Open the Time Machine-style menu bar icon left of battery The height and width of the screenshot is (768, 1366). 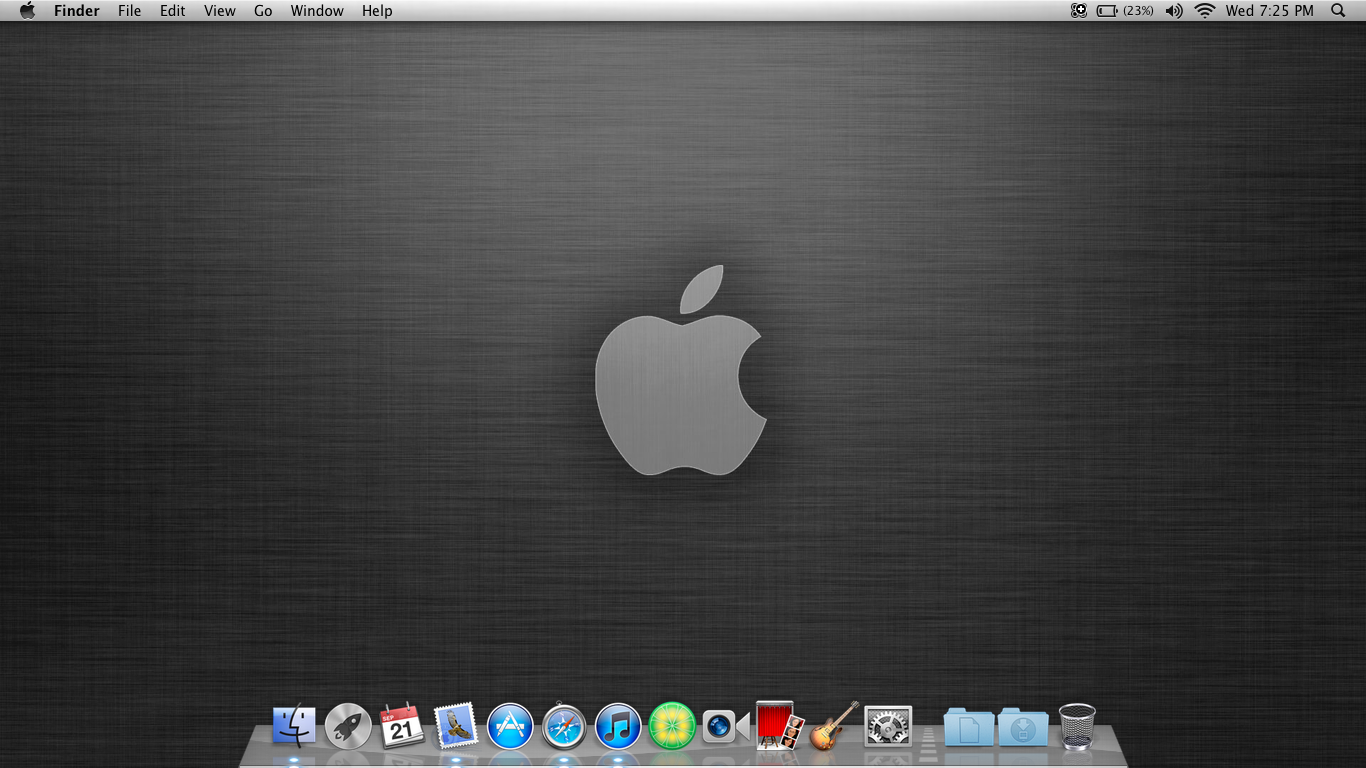click(1079, 11)
